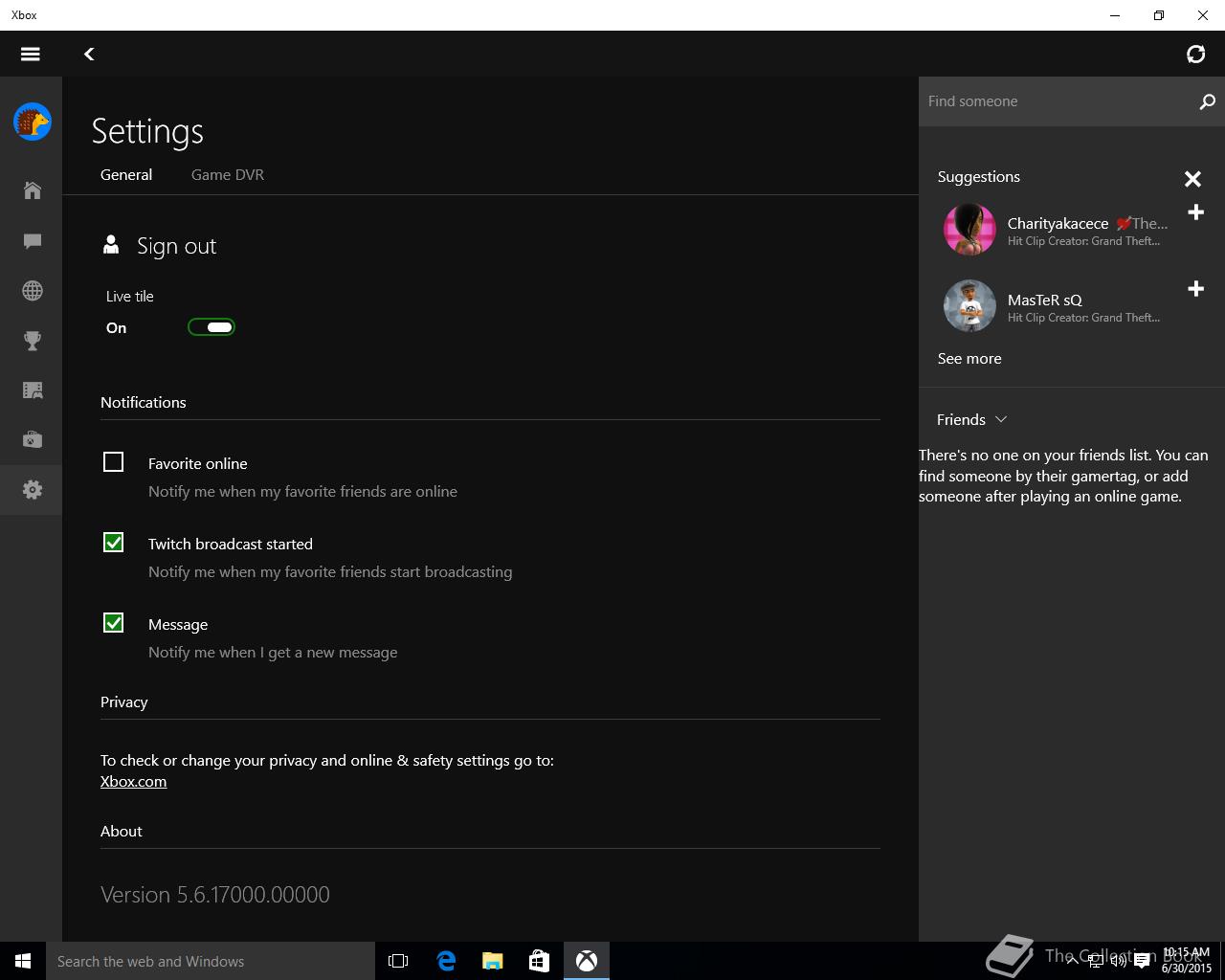This screenshot has width=1225, height=980.
Task: Uncheck the Message notification checkbox
Action: coord(113,623)
